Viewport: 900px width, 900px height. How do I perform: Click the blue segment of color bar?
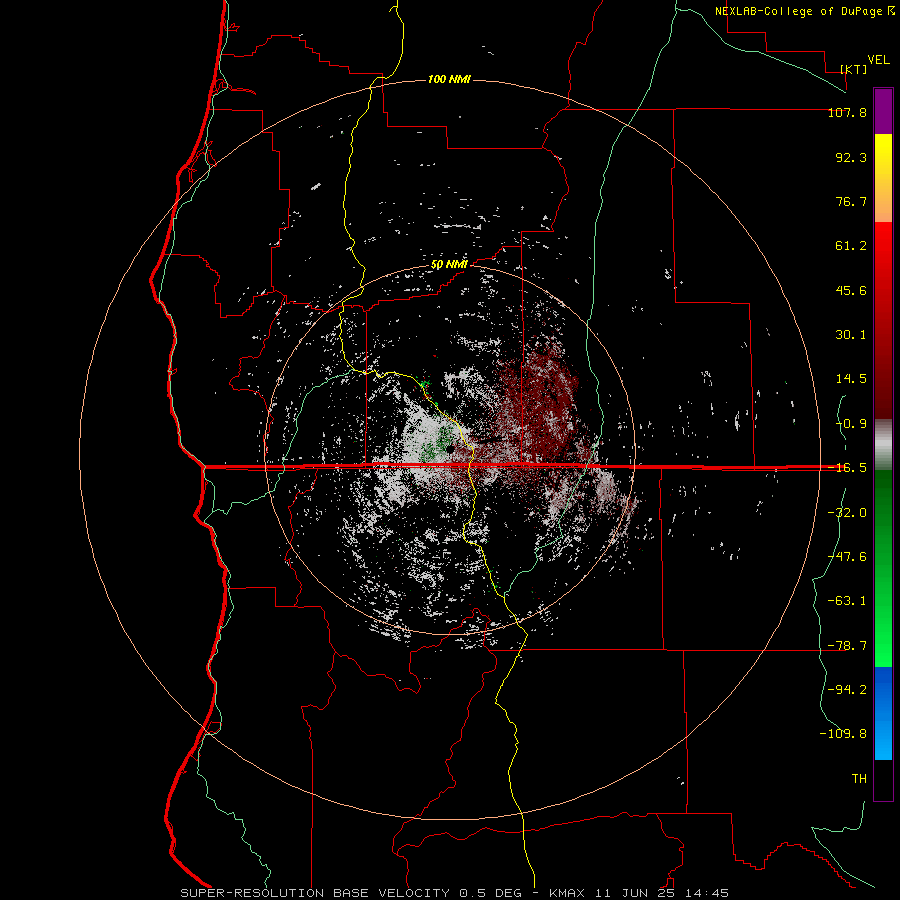point(883,713)
